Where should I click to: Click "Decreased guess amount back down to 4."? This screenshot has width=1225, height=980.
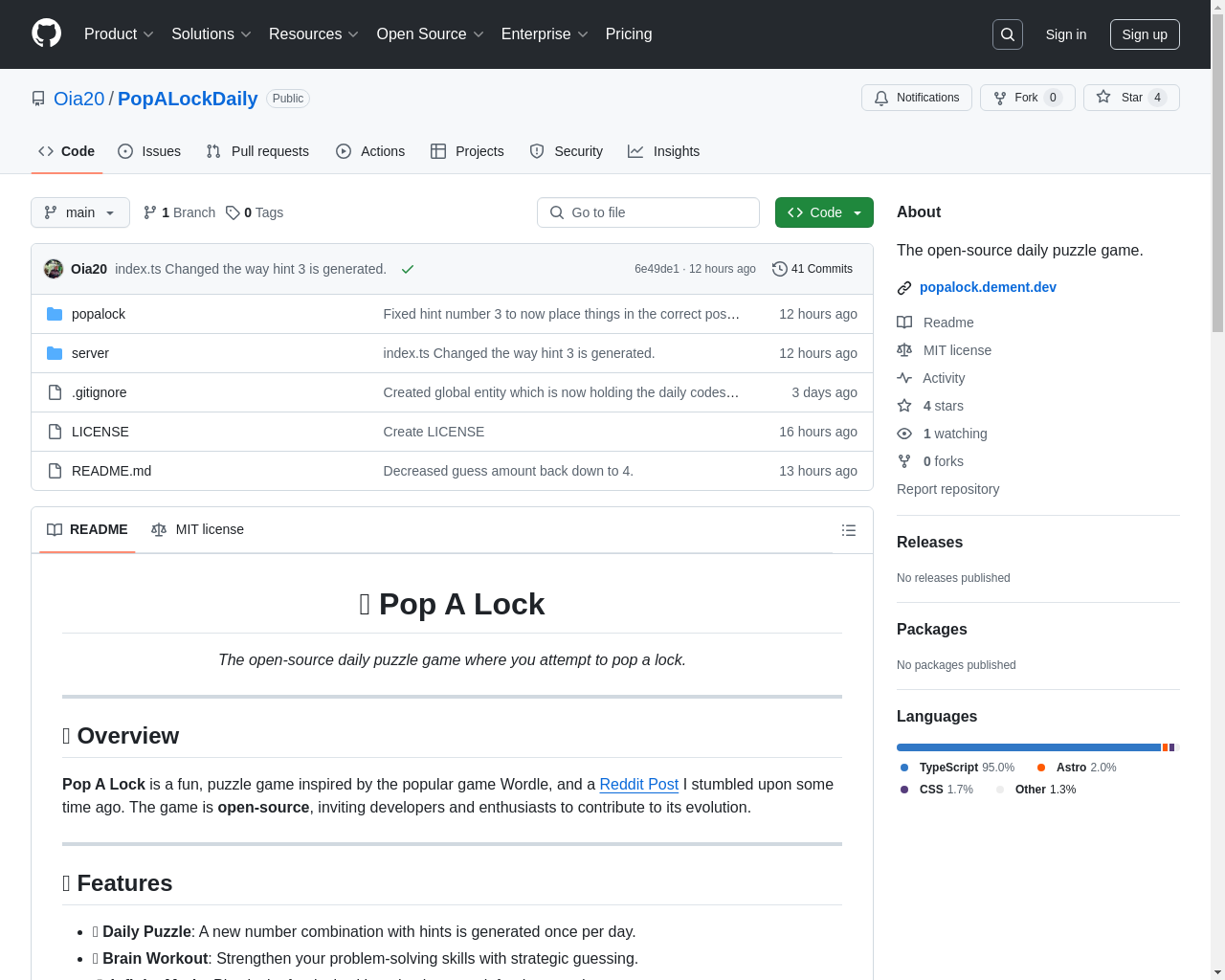click(508, 471)
